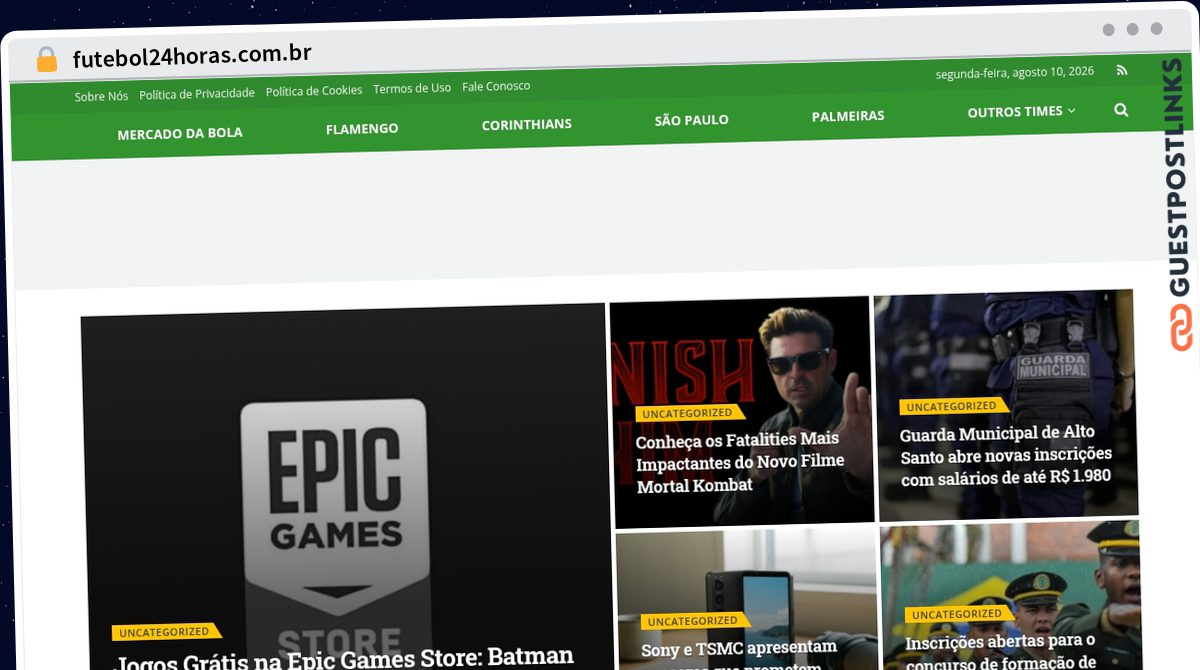
Task: Open the Corinthians menu item
Action: [x=527, y=125]
